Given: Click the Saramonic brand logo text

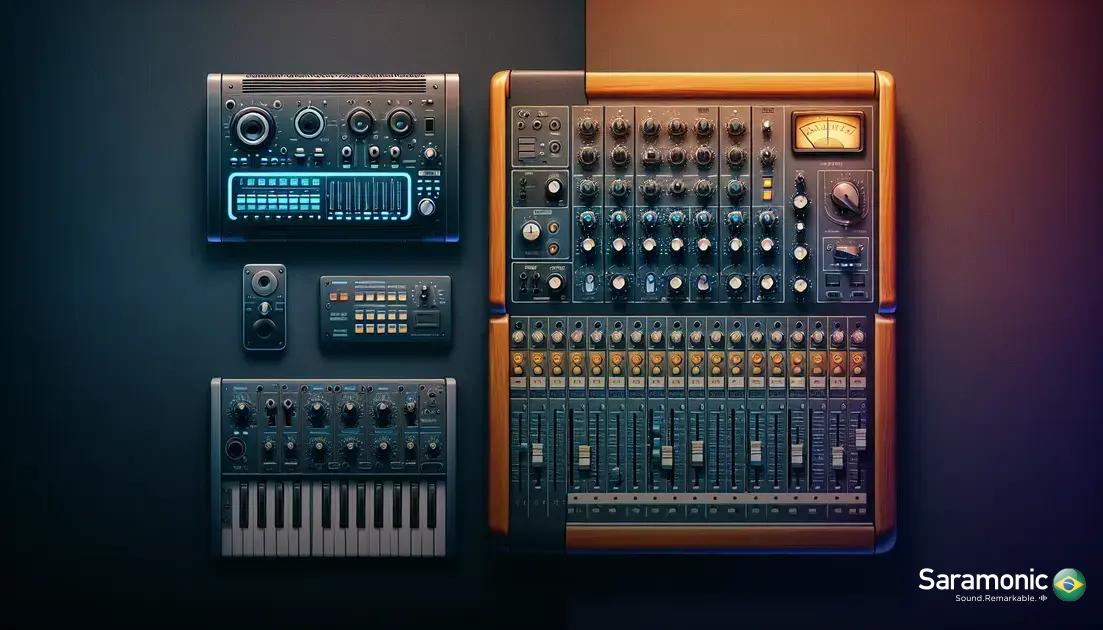Looking at the screenshot, I should tap(983, 580).
